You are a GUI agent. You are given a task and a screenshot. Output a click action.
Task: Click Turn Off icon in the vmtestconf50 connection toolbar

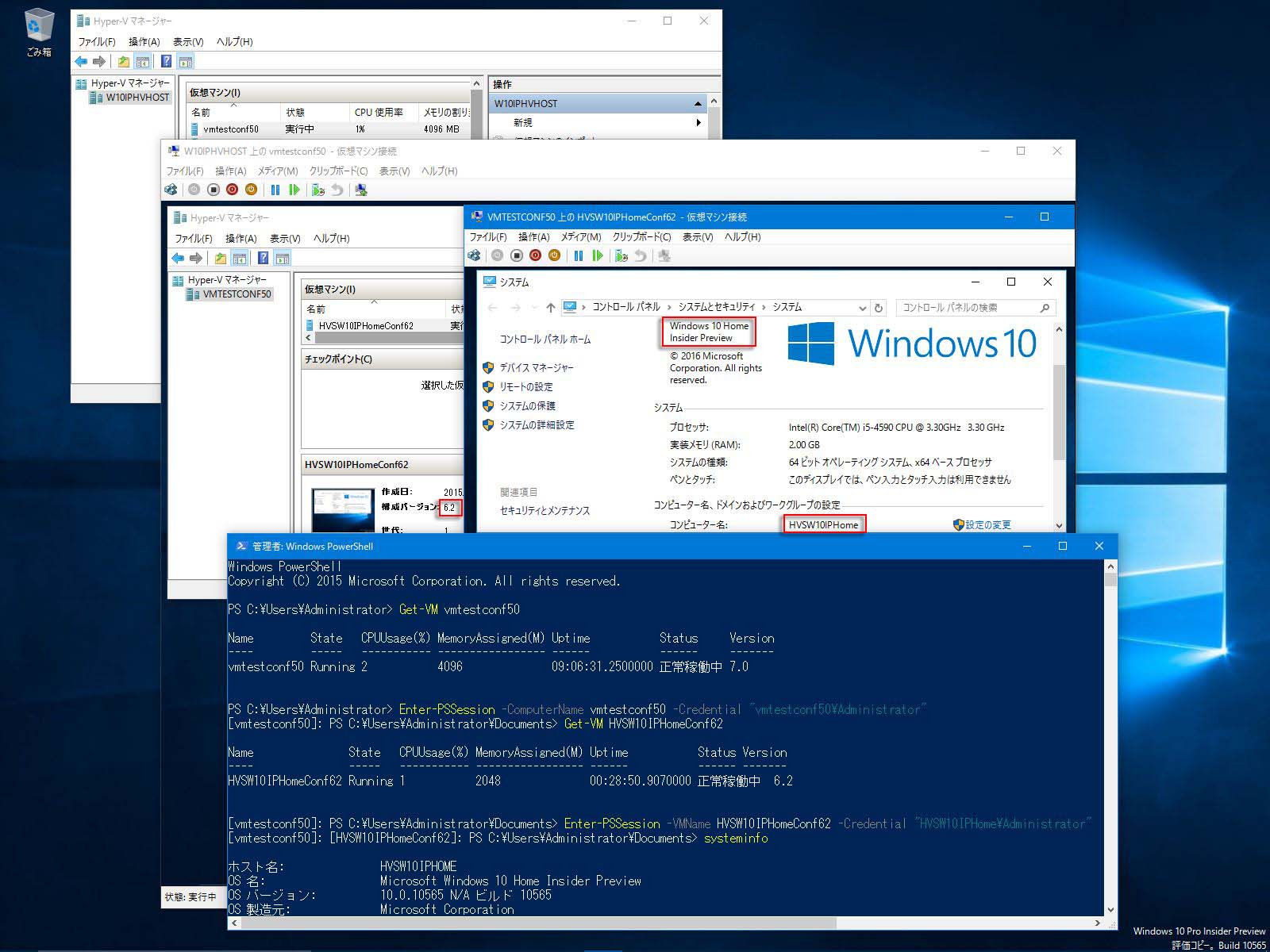pyautogui.click(x=214, y=190)
